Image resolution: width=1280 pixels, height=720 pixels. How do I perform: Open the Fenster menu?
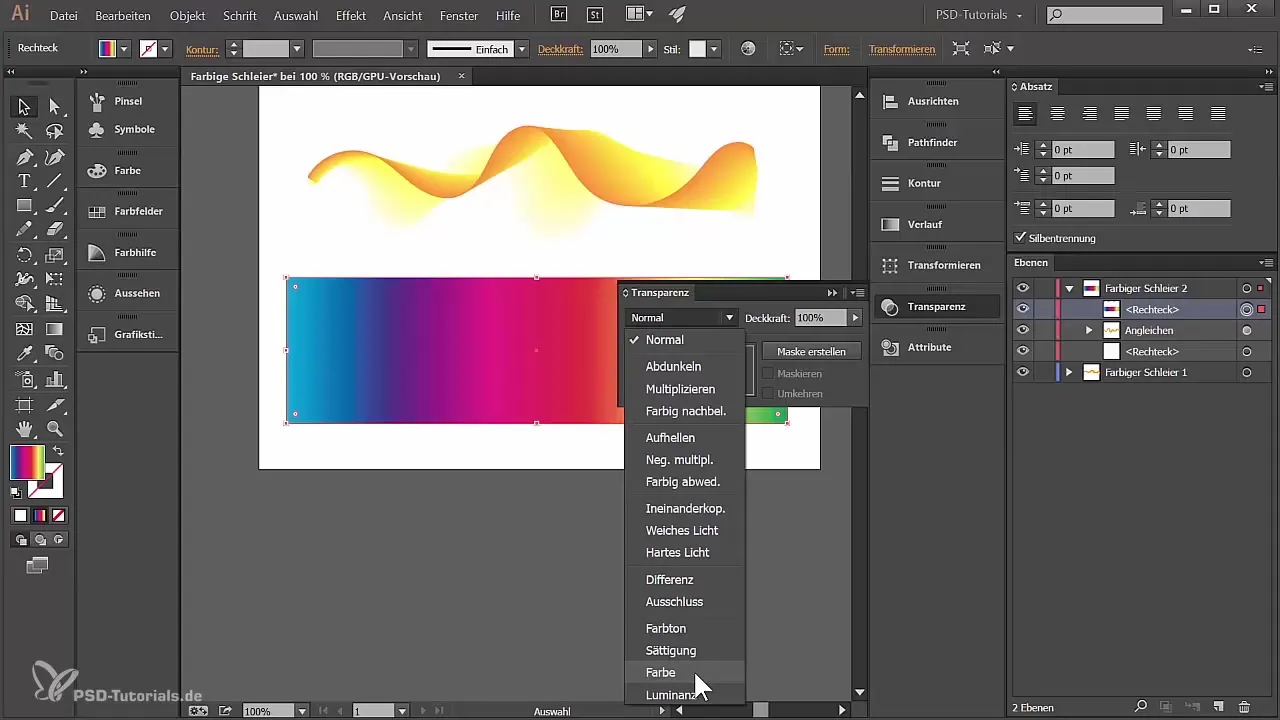[x=458, y=16]
